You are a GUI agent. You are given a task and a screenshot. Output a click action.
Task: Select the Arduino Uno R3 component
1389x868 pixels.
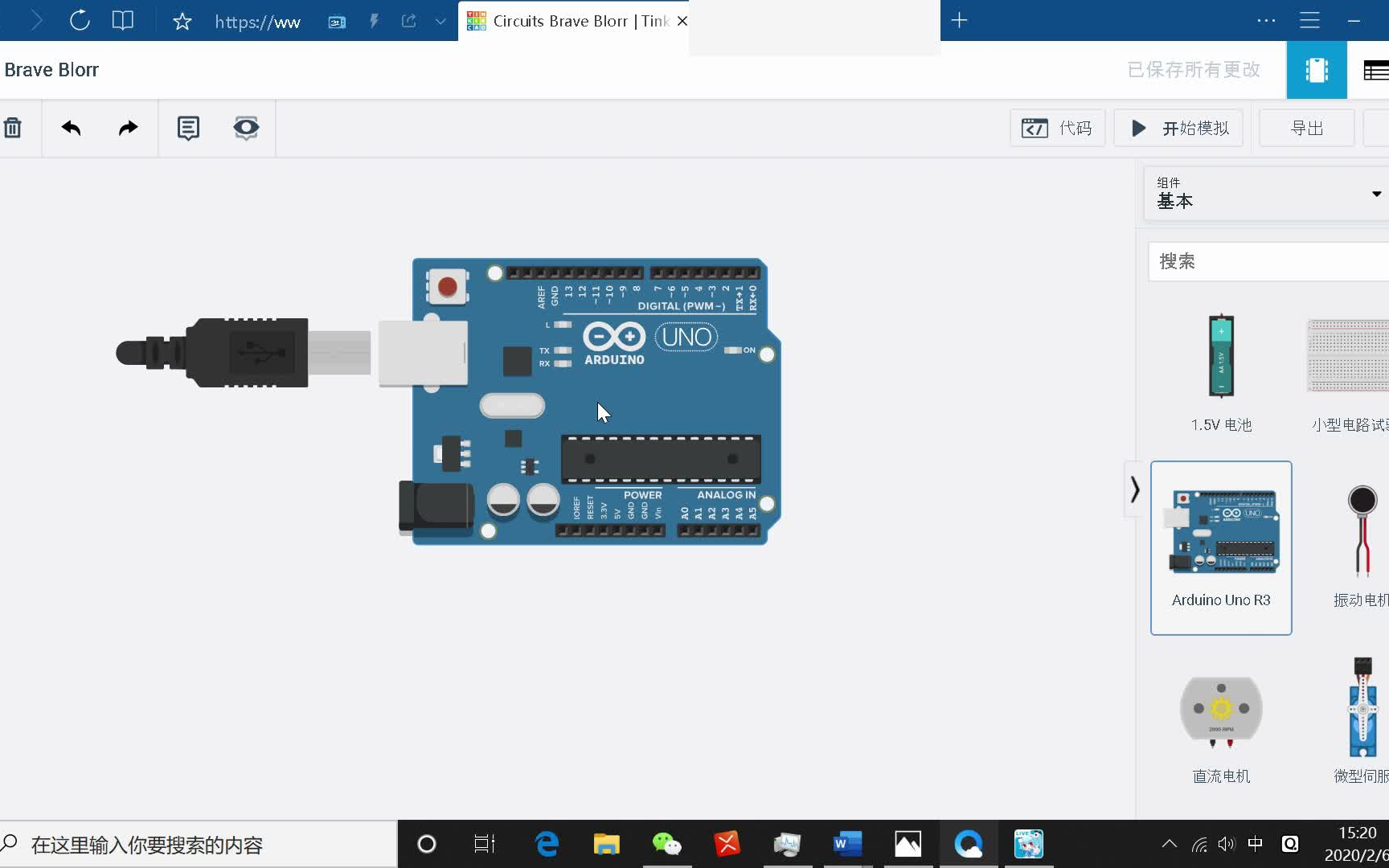tap(1221, 547)
